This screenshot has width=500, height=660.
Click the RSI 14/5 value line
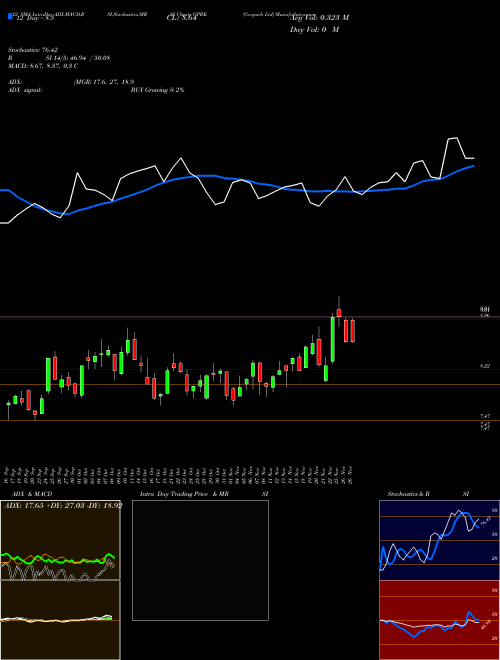[59, 58]
